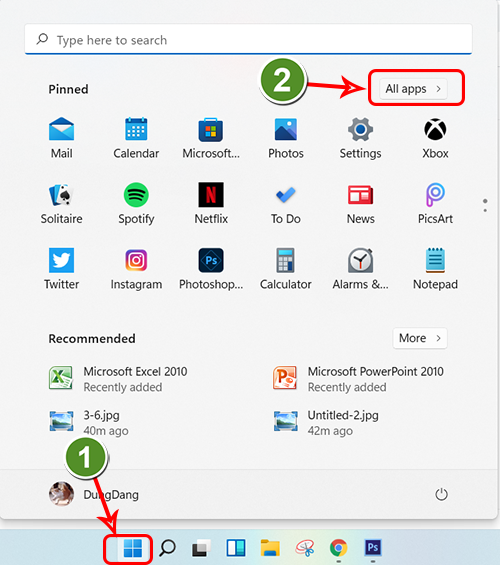This screenshot has height=565, width=500.
Task: Launch the Xbox app
Action: pyautogui.click(x=435, y=137)
